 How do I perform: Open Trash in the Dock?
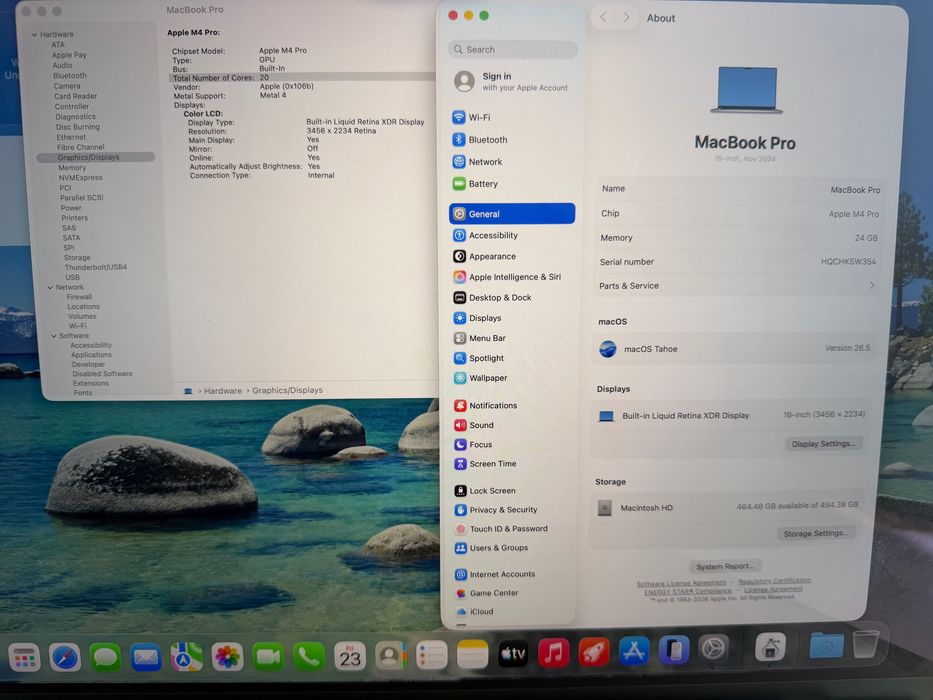click(865, 644)
